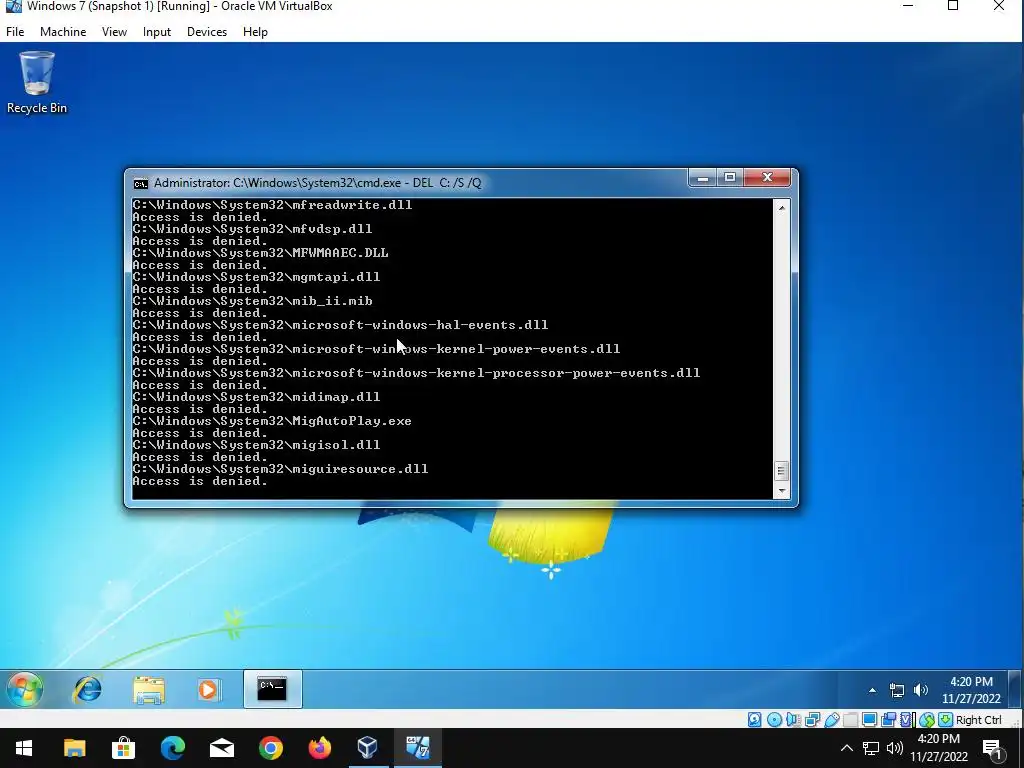The height and width of the screenshot is (768, 1024).
Task: Click the cmd window system menu icon
Action: [x=140, y=183]
